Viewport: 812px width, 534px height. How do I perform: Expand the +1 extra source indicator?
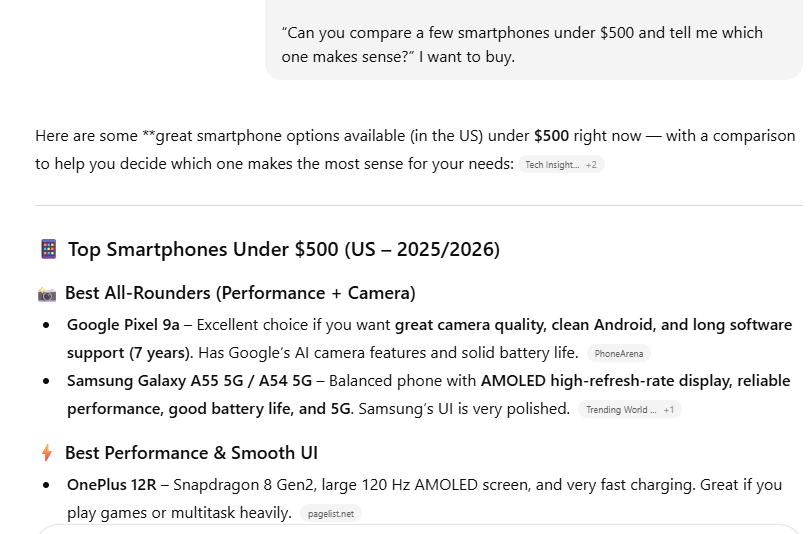coord(668,409)
